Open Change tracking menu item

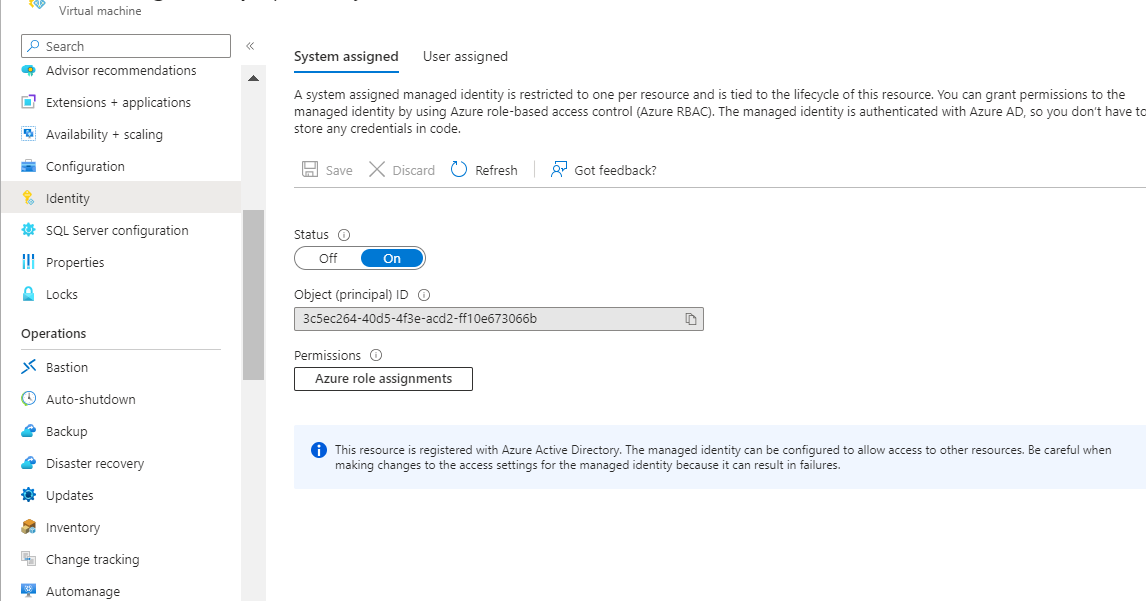[x=121, y=559]
